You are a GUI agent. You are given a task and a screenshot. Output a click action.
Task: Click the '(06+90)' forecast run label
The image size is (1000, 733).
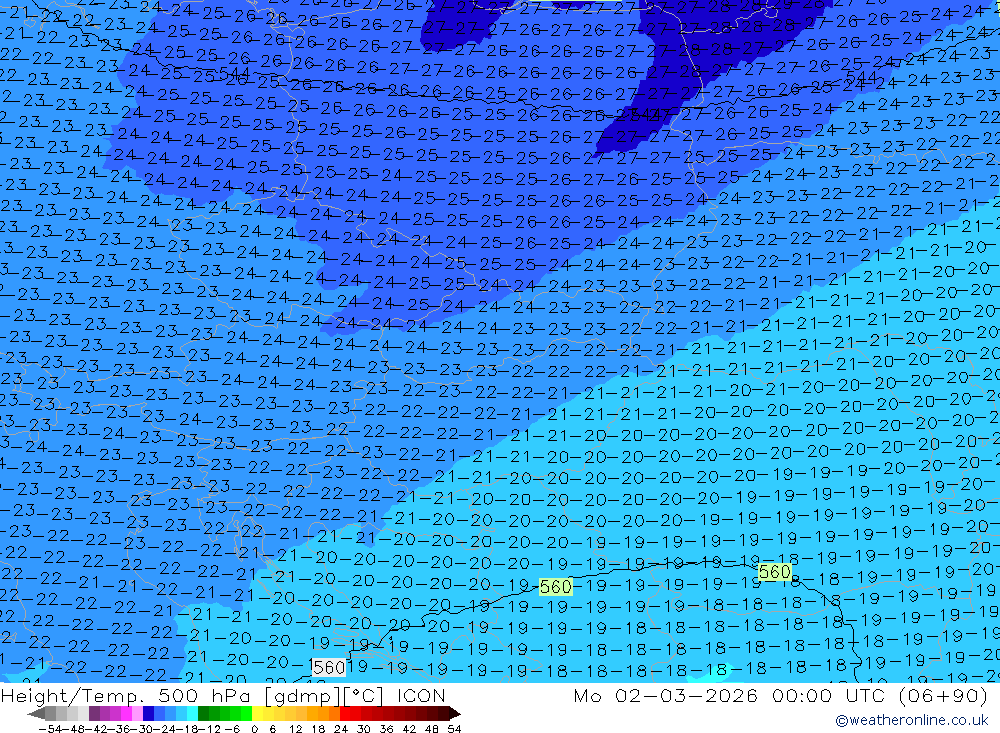[x=941, y=695]
